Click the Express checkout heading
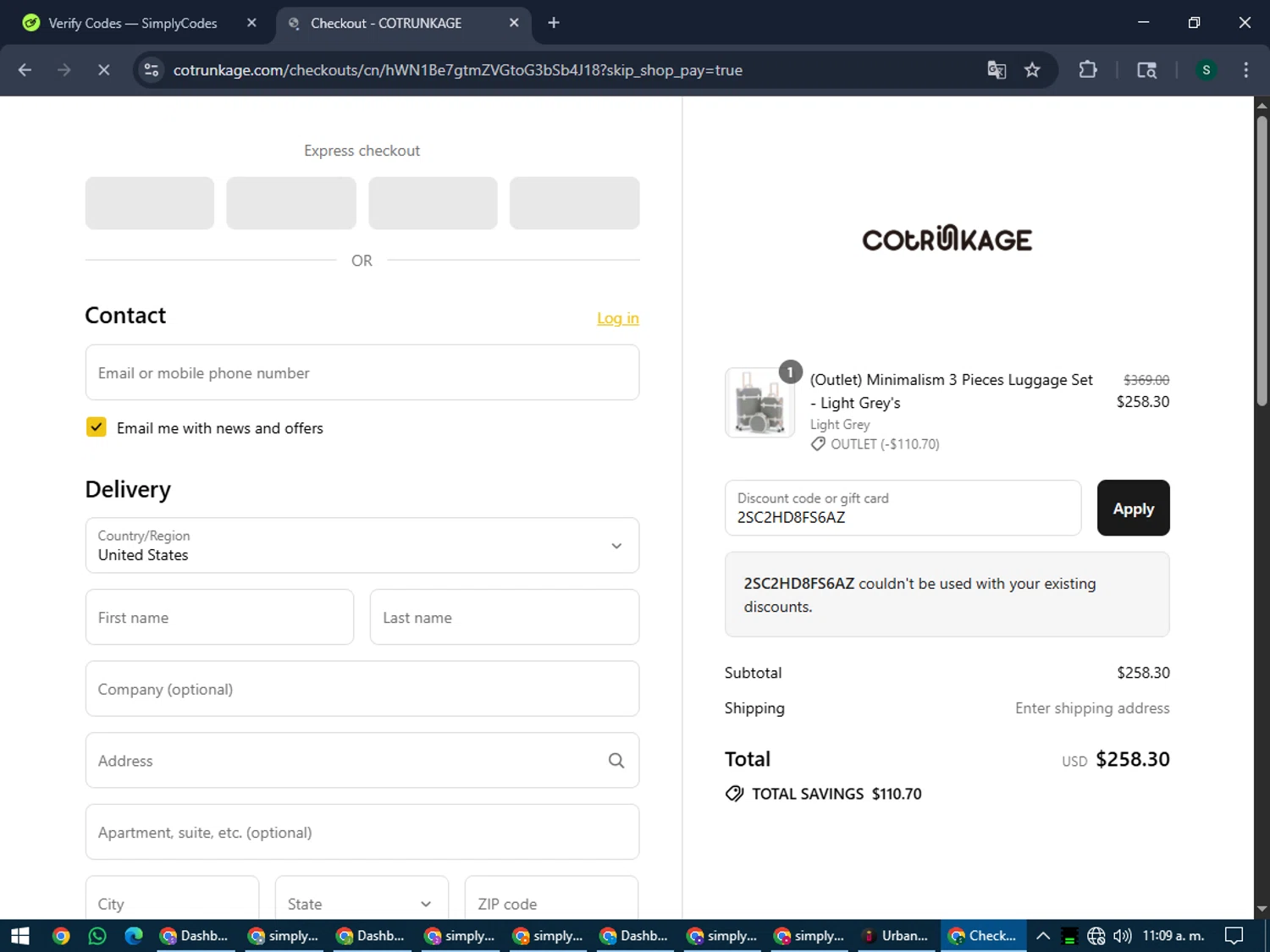The width and height of the screenshot is (1270, 952). tap(362, 151)
